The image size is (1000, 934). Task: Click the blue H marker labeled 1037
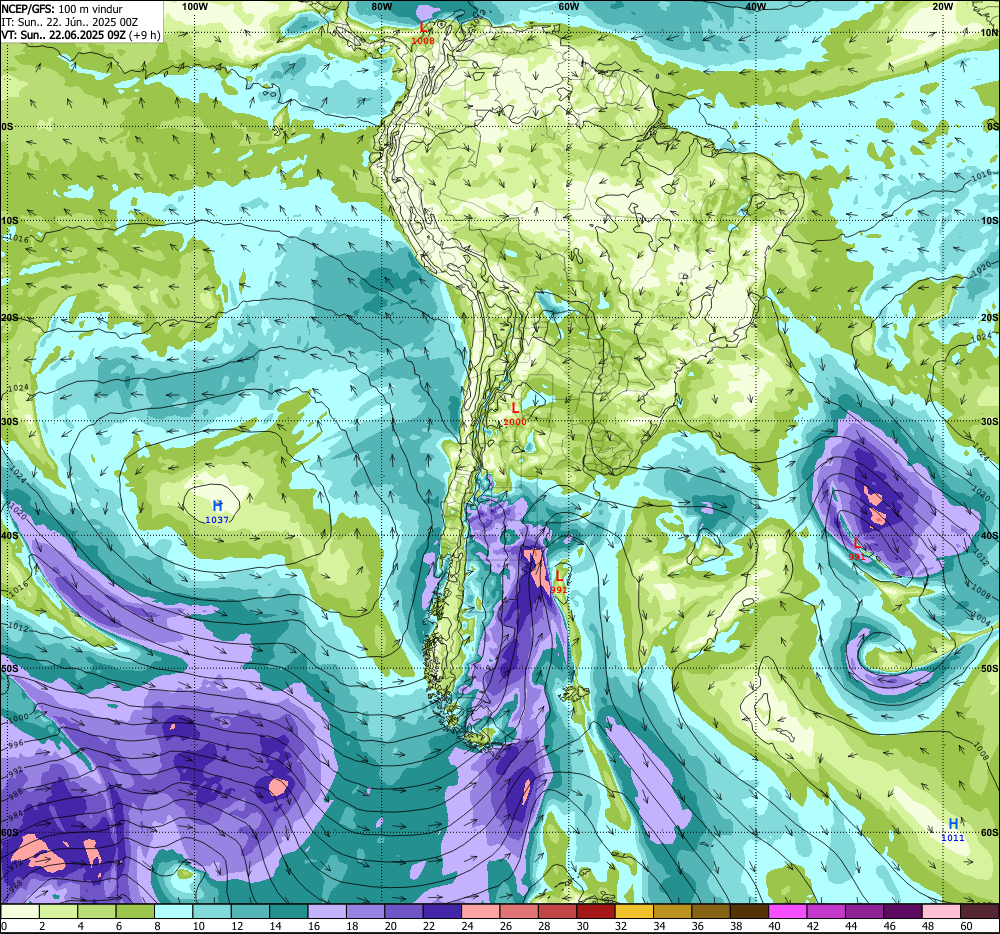pos(217,506)
